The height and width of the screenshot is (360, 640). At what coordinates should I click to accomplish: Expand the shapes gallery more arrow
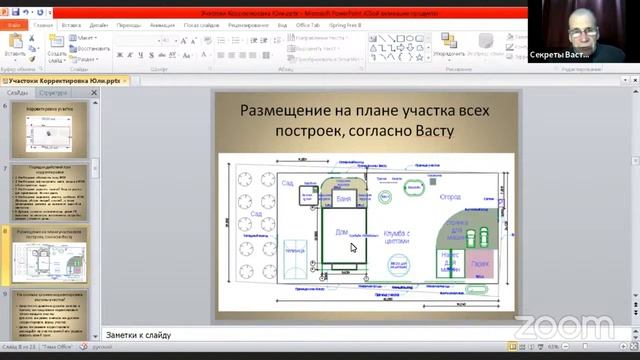click(428, 58)
